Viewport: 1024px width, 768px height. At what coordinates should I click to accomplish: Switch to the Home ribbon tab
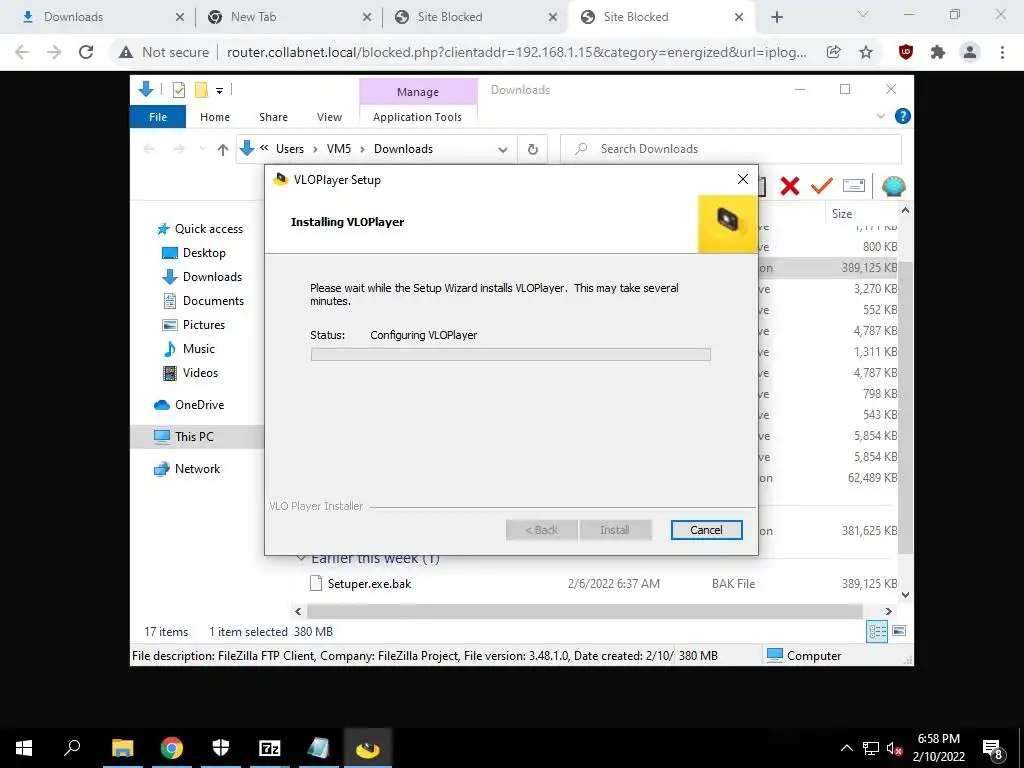click(x=215, y=117)
